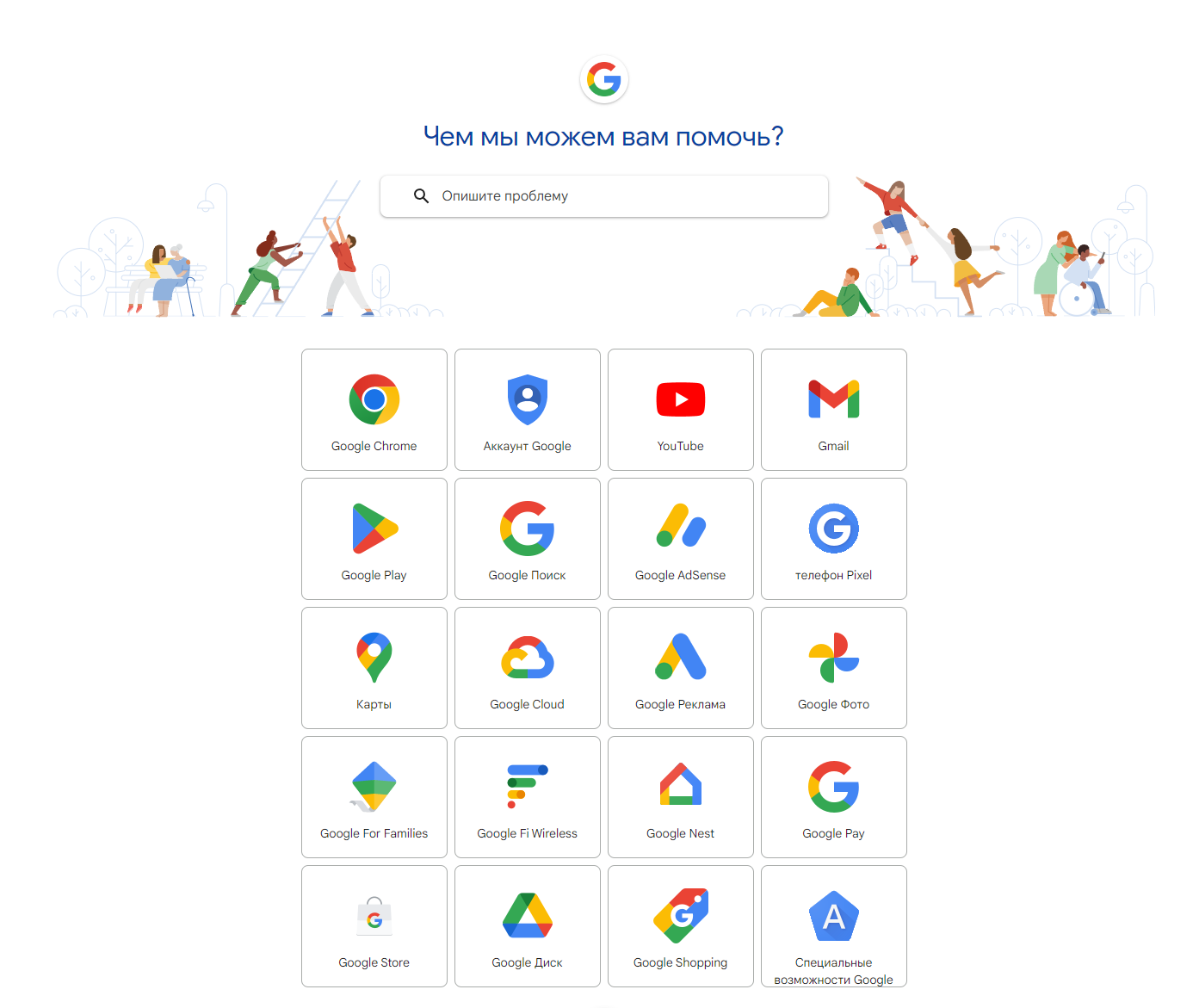Screen dimensions: 1199x1008
Task: Go to the Google Pay help tile
Action: coord(834,797)
